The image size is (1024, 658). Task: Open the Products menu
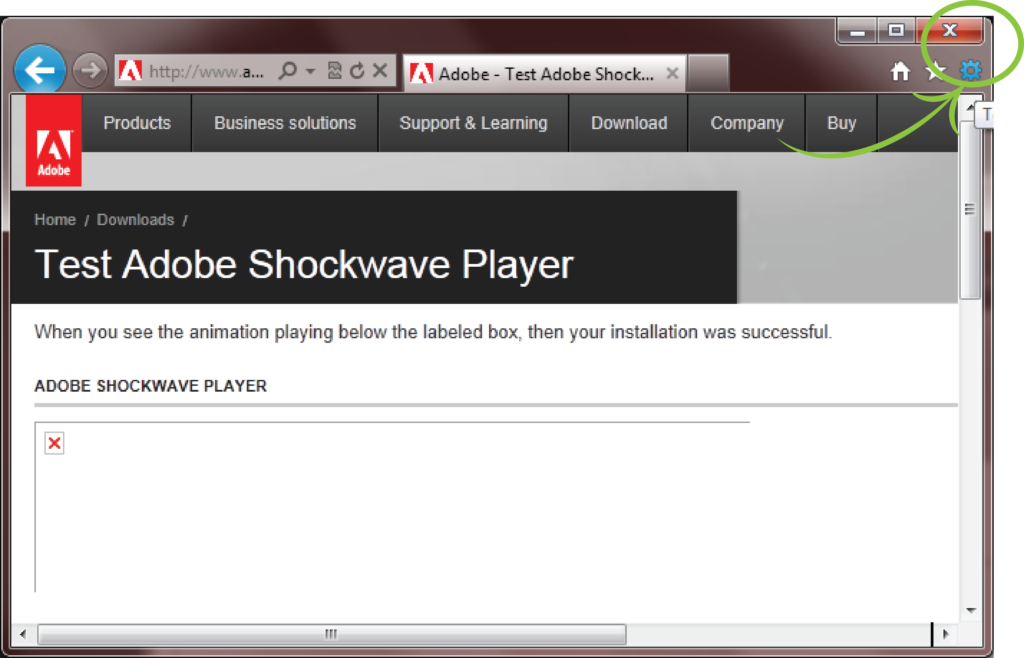[x=136, y=122]
